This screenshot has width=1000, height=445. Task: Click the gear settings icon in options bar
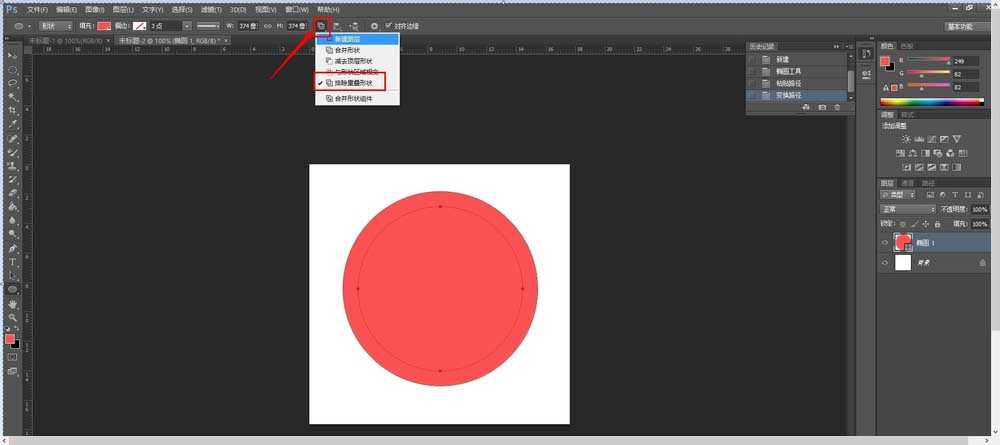click(374, 25)
